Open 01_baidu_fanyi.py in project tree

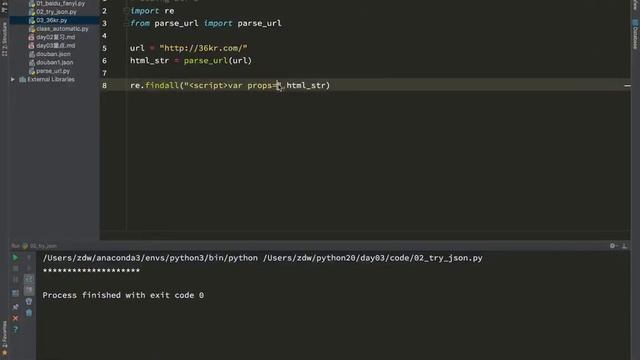tap(60, 3)
